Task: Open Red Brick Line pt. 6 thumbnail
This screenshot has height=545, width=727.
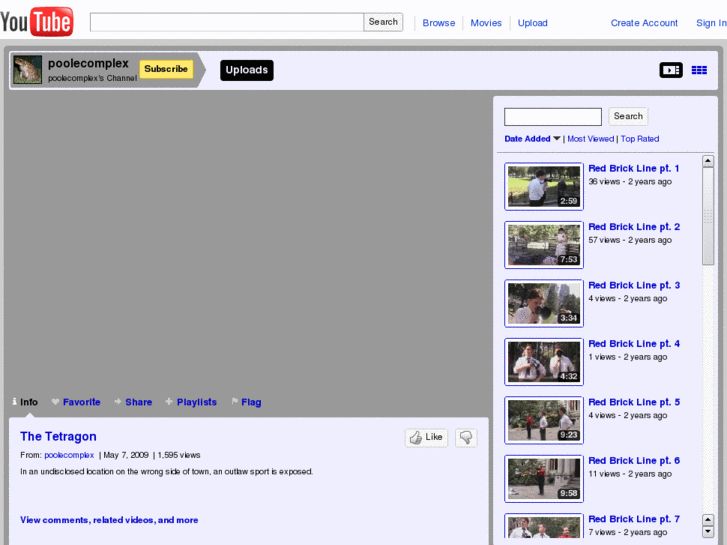Action: coord(544,478)
